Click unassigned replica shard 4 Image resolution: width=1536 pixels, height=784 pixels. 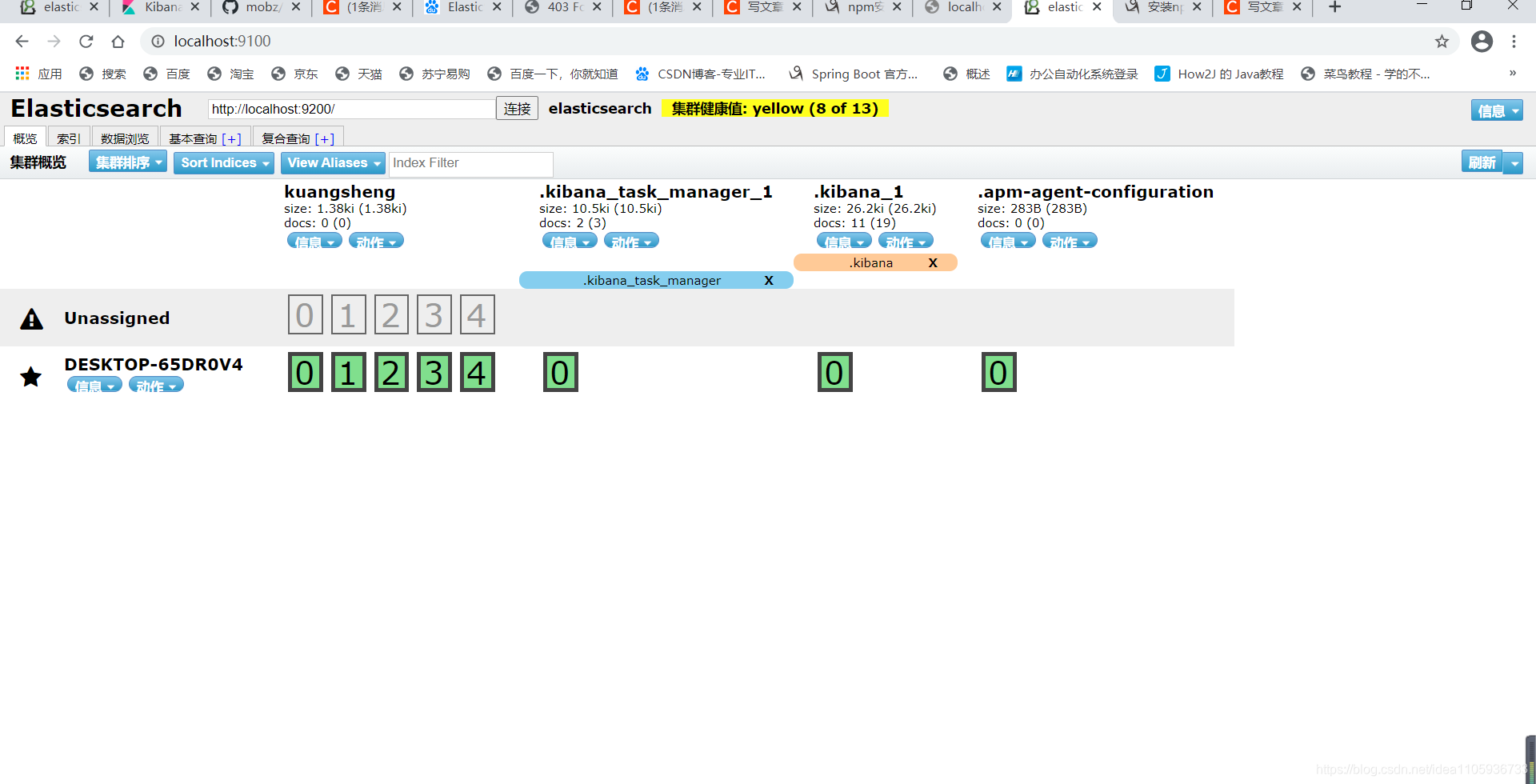(x=477, y=315)
